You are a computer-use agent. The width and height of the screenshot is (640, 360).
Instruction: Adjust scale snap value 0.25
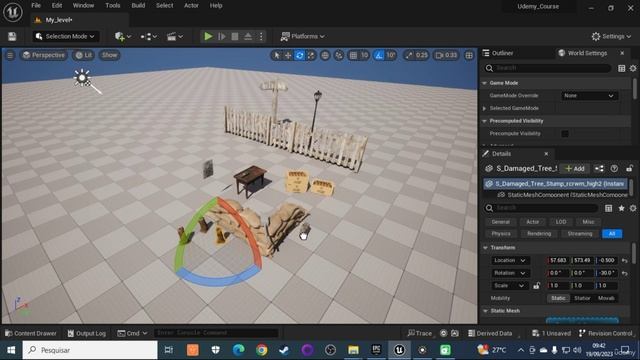coord(416,55)
